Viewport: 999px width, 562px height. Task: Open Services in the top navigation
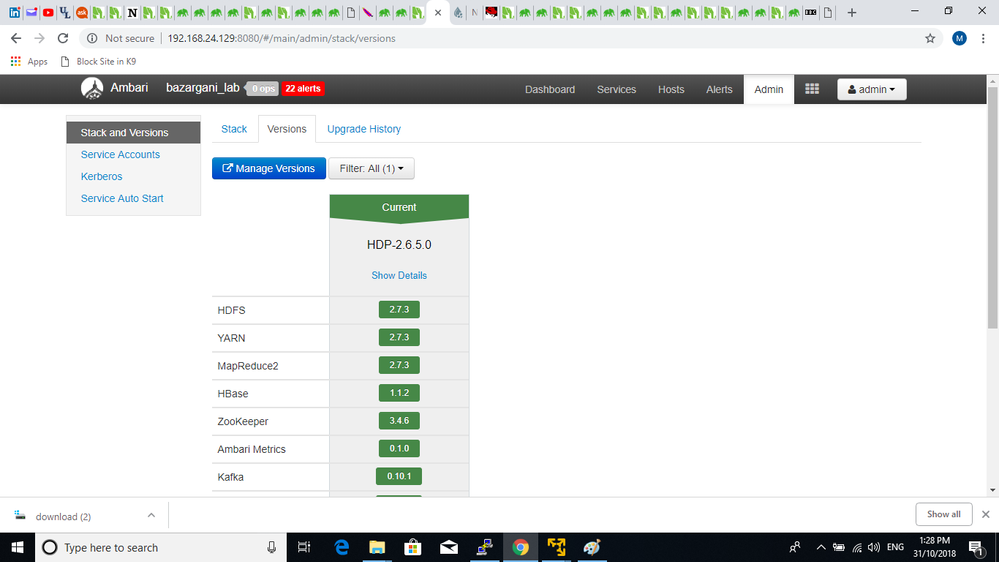click(616, 89)
